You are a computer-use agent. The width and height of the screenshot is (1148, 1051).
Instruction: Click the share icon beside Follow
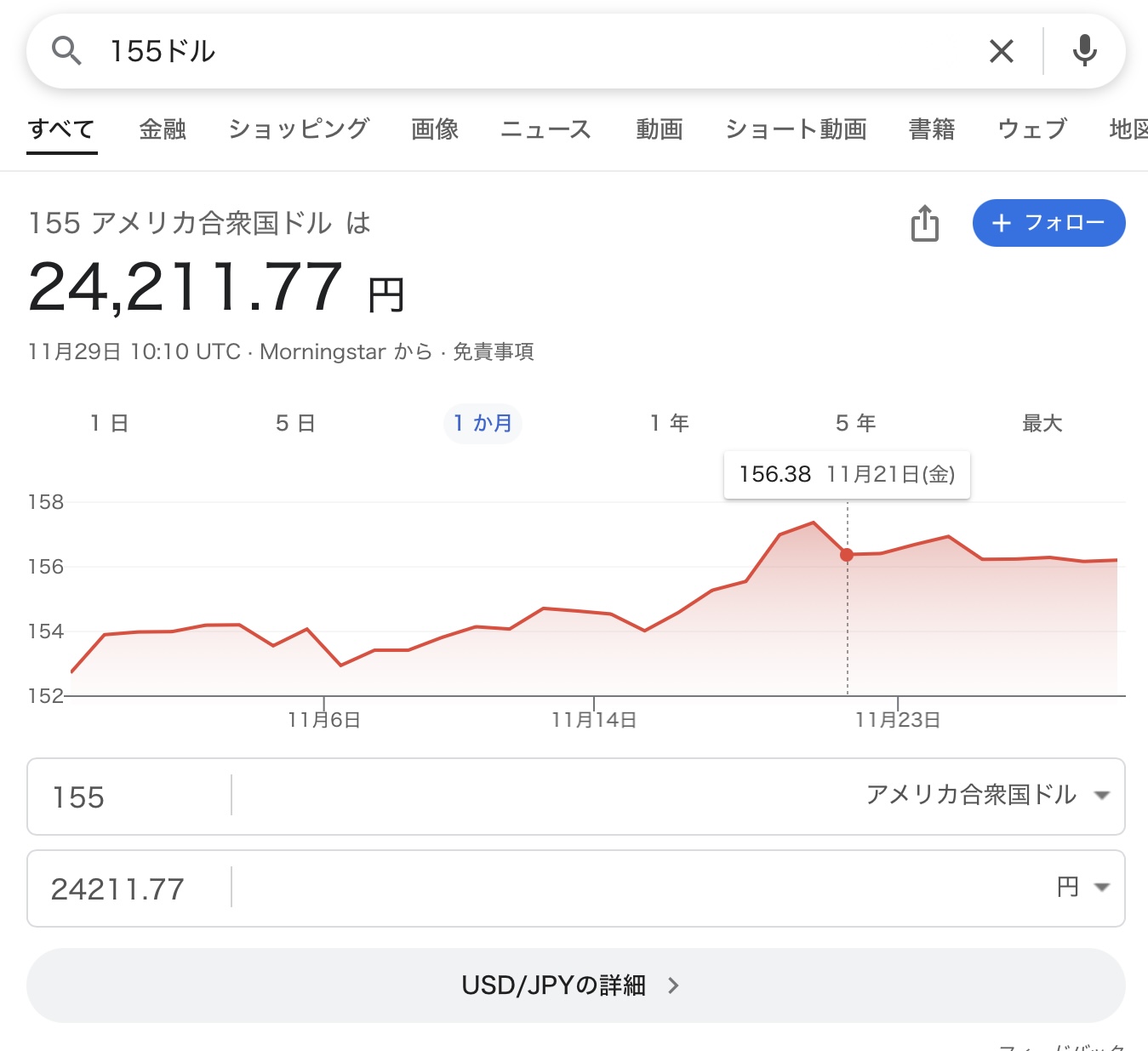925,223
